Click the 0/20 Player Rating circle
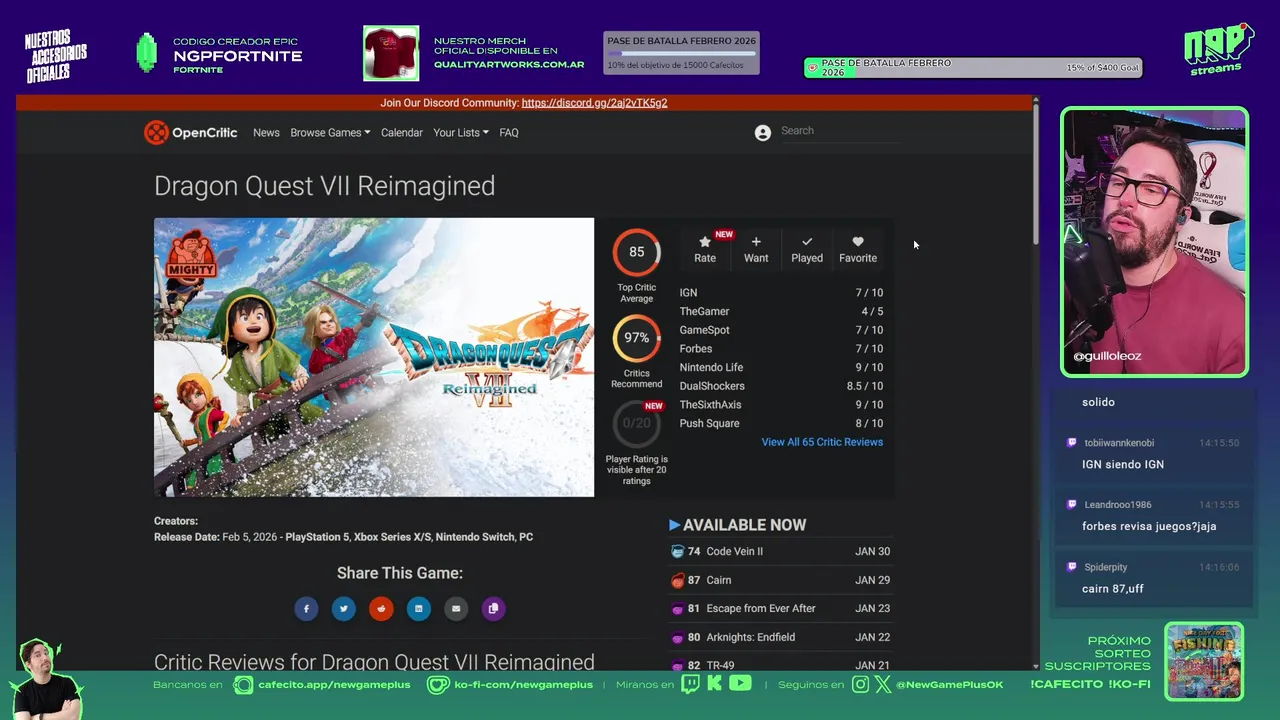This screenshot has width=1280, height=720. pyautogui.click(x=637, y=423)
